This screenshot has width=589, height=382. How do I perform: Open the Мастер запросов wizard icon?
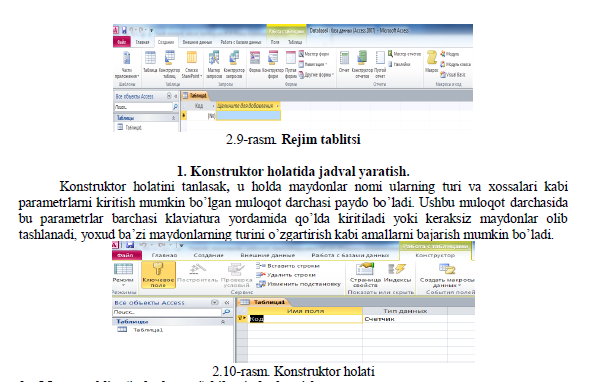[x=214, y=58]
